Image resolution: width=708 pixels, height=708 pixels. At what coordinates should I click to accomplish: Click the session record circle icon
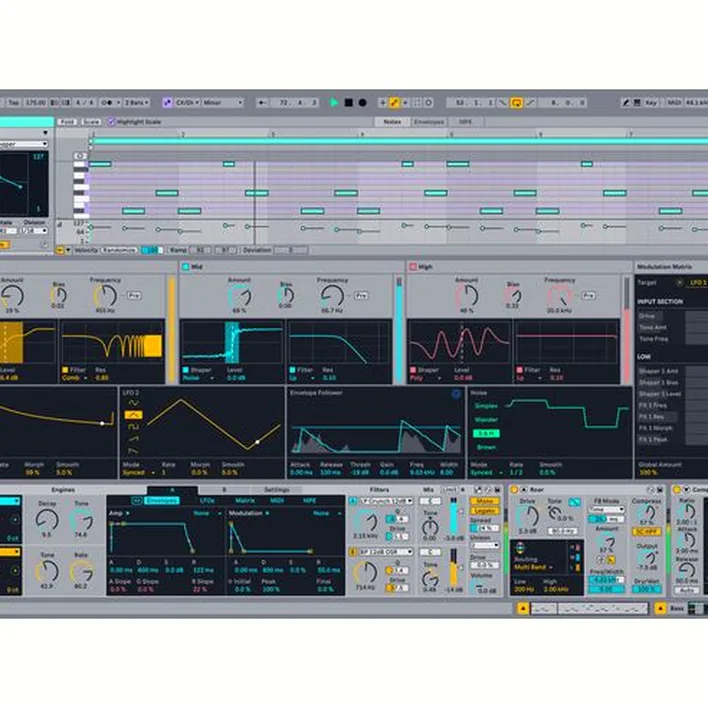429,103
